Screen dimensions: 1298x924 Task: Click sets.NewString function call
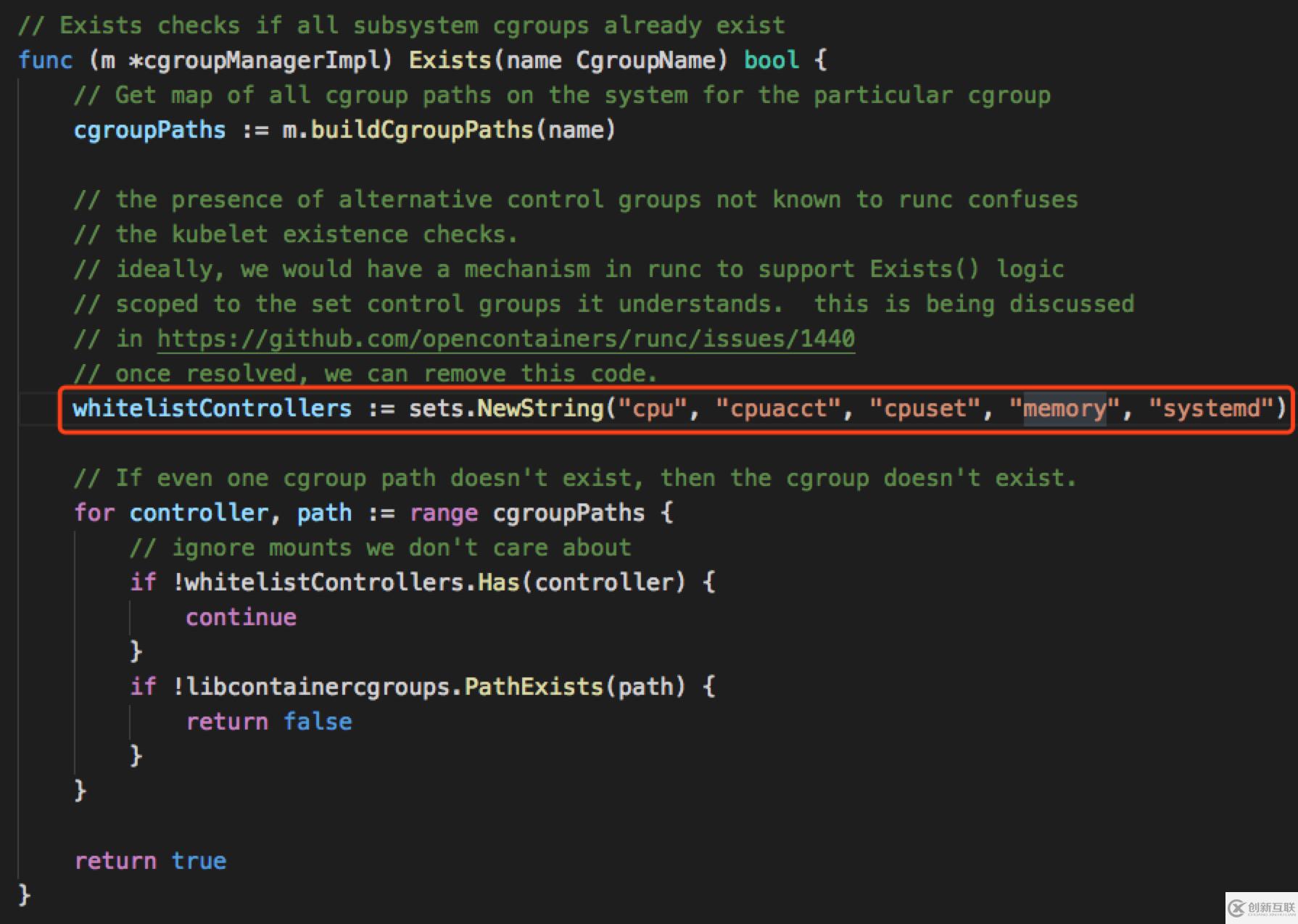506,408
